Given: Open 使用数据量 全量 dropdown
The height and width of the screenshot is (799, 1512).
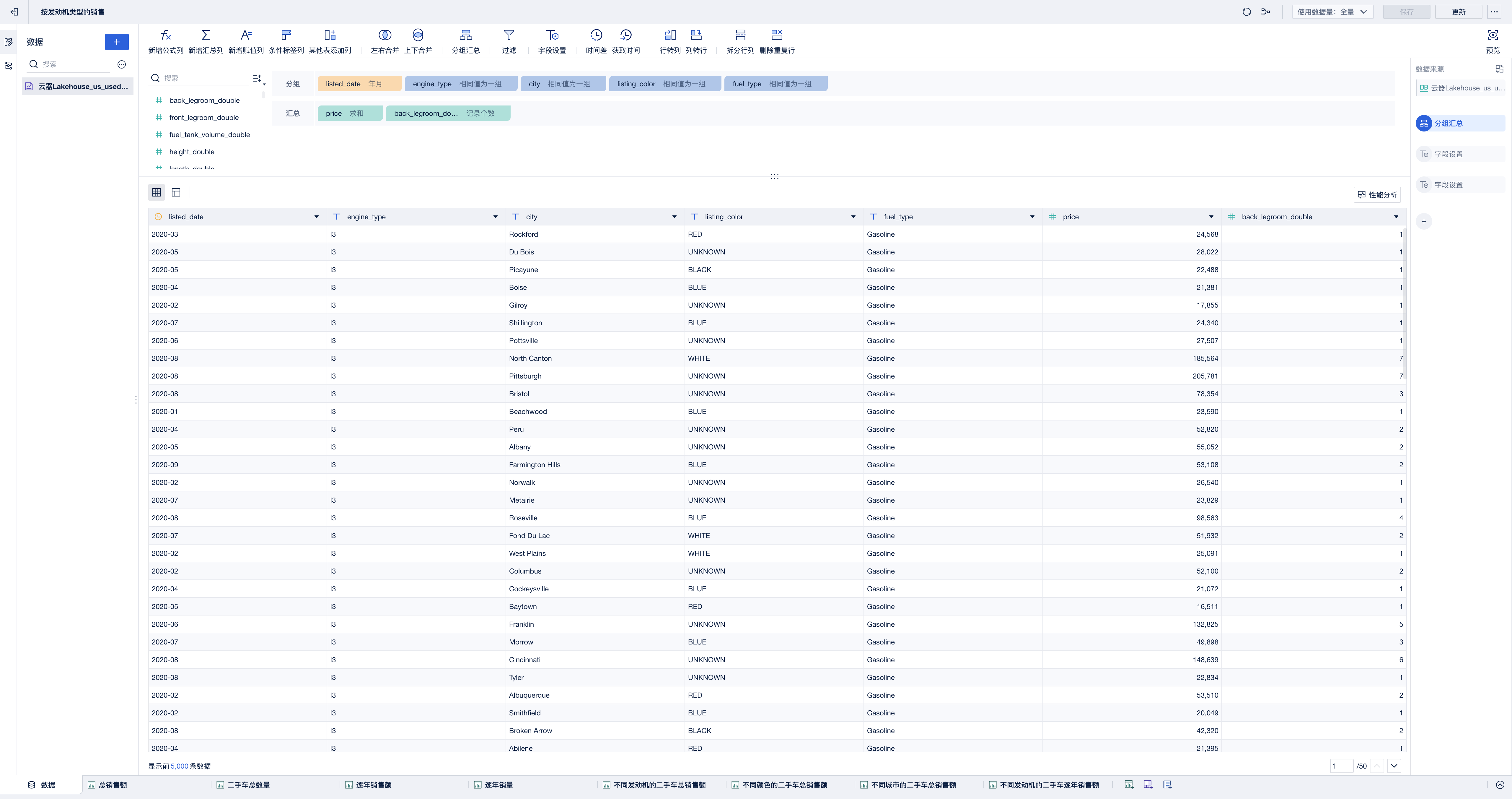Looking at the screenshot, I should click(1332, 12).
